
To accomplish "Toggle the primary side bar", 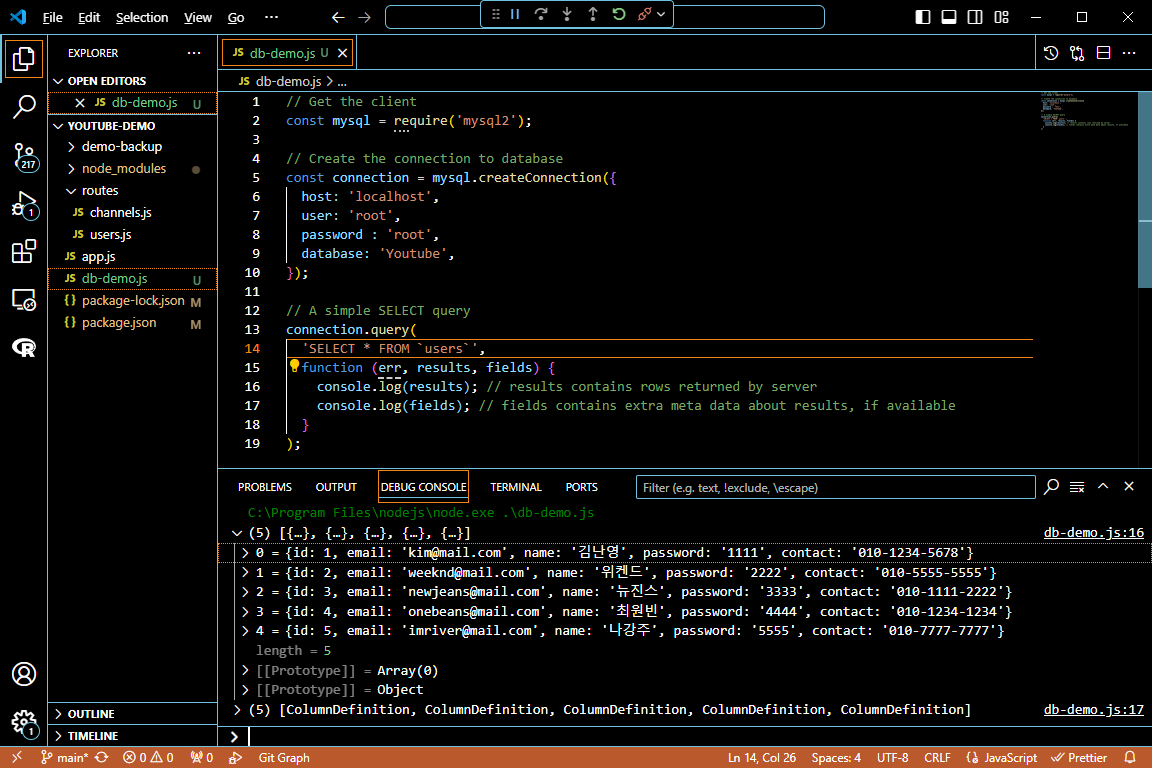I will [x=923, y=17].
